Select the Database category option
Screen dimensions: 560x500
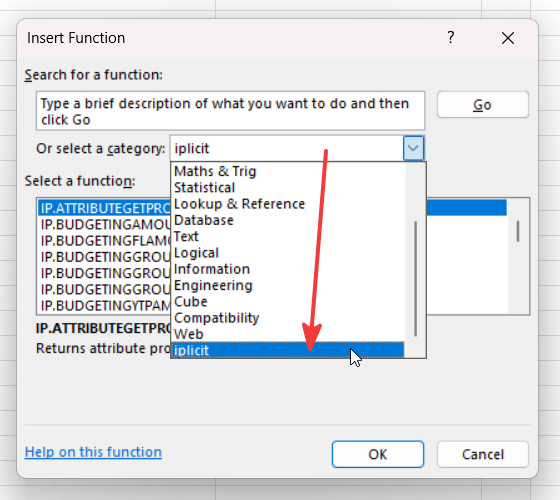click(204, 220)
